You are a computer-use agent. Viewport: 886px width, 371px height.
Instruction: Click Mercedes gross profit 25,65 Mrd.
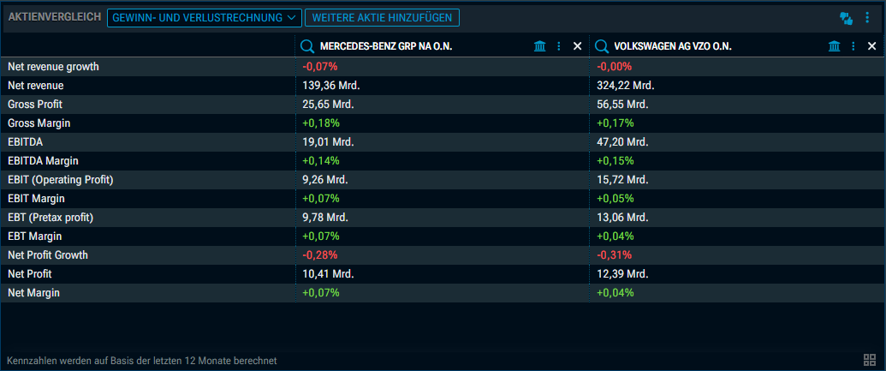click(x=328, y=104)
